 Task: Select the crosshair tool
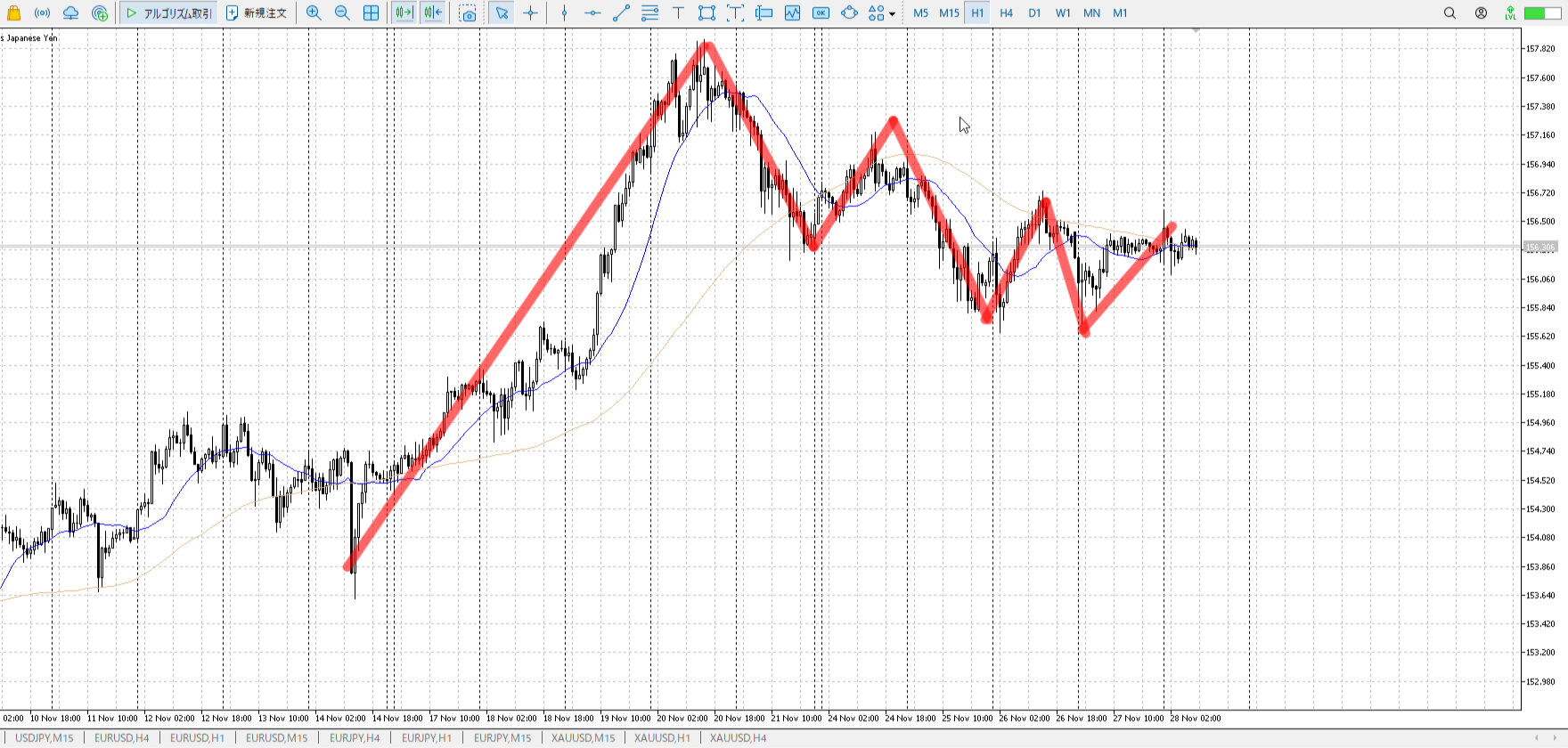pyautogui.click(x=531, y=12)
